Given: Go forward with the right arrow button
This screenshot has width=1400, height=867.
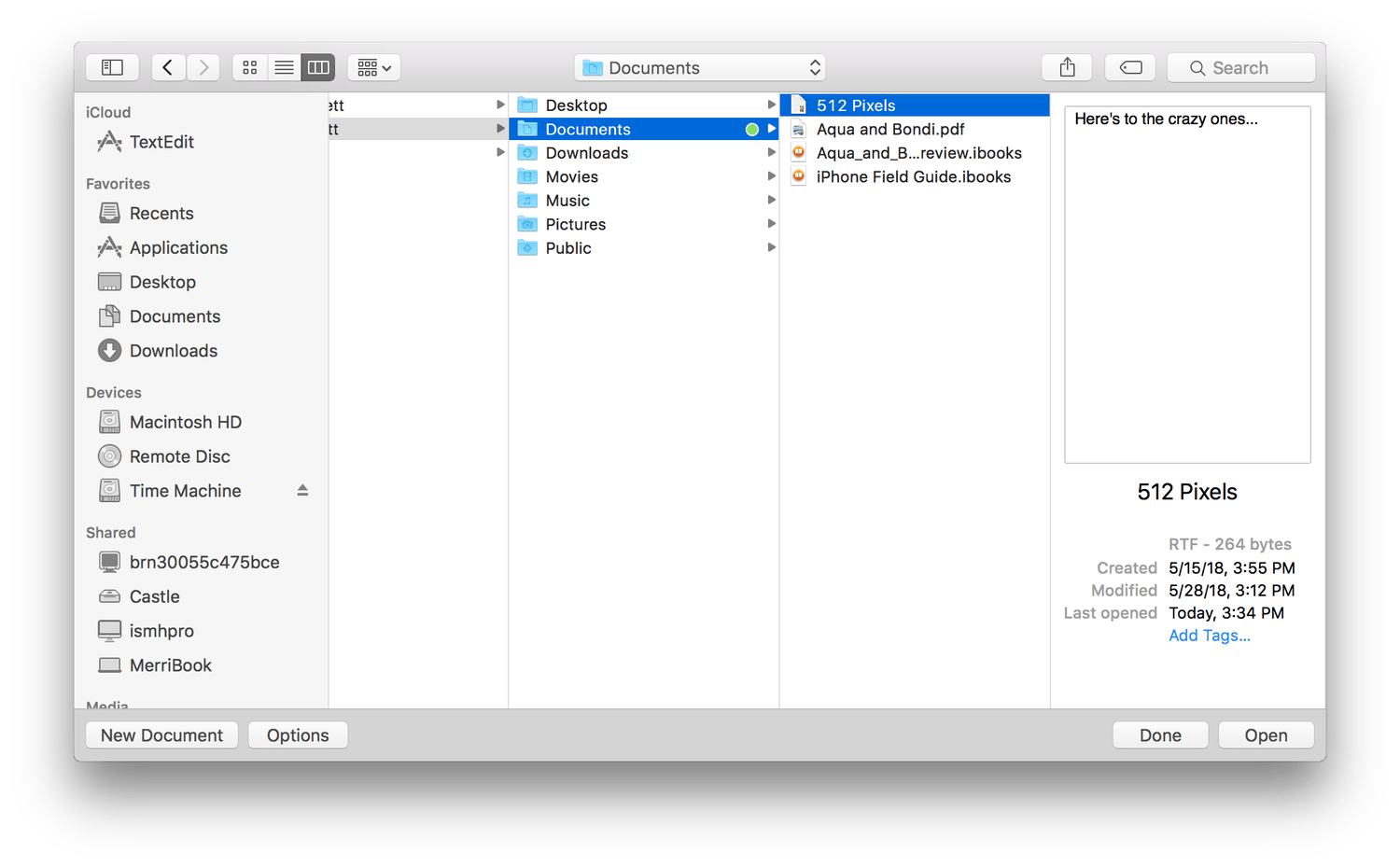Looking at the screenshot, I should 203,67.
